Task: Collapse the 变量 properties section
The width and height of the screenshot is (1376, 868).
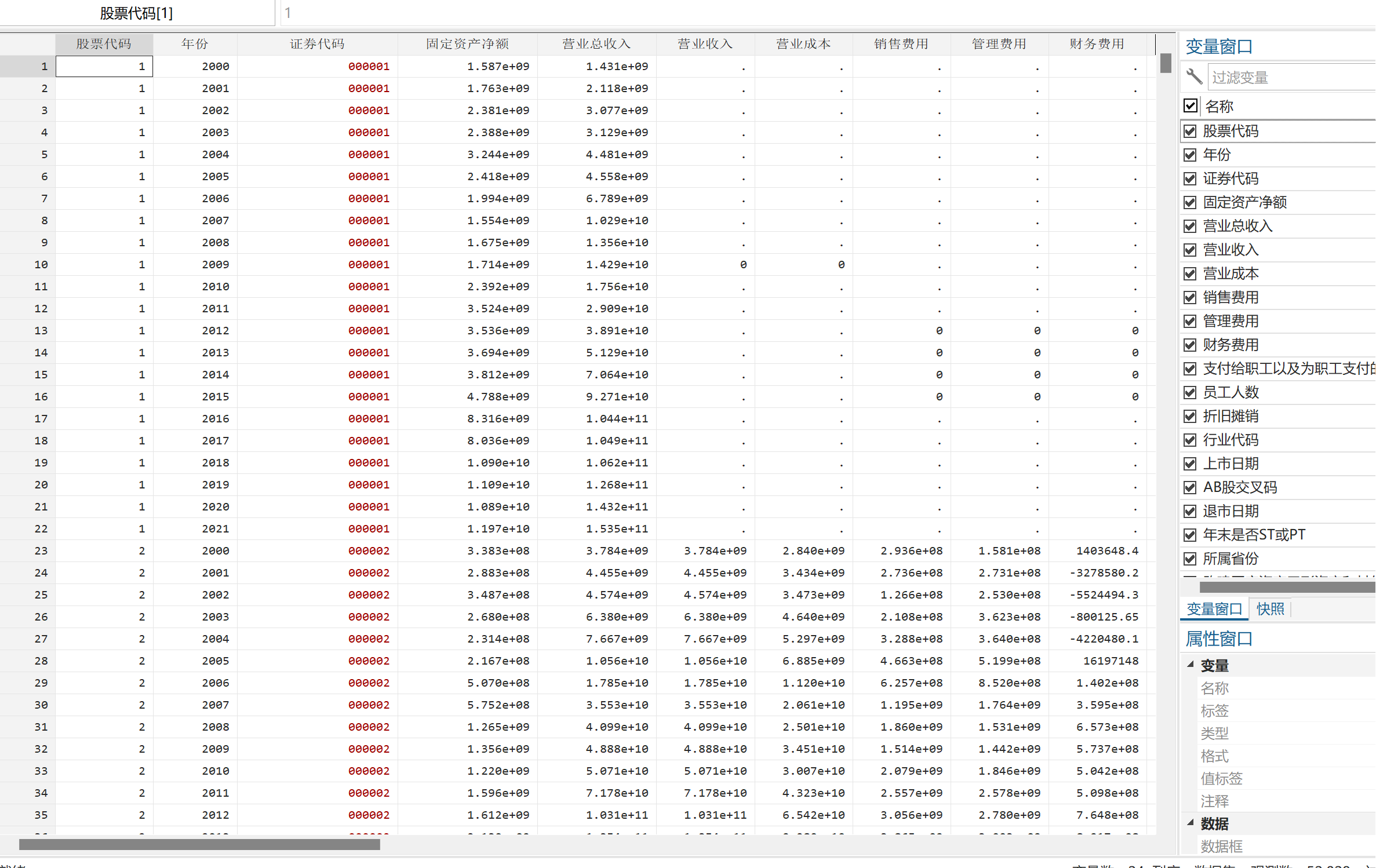Action: click(1191, 665)
